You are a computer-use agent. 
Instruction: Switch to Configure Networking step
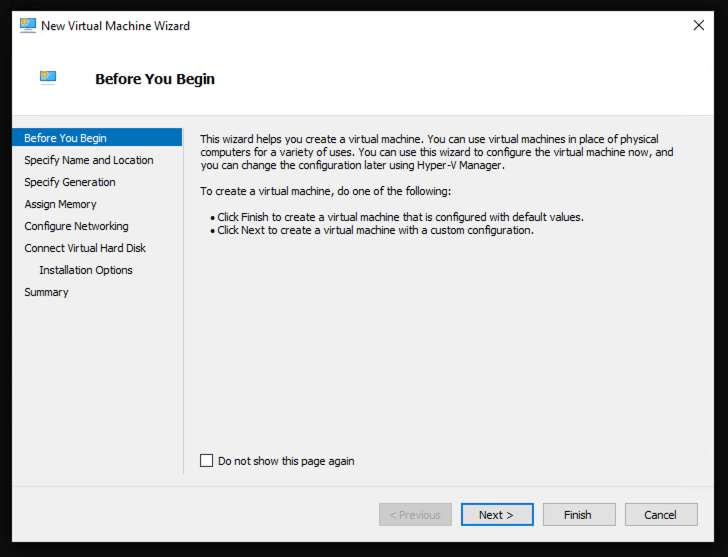coord(76,226)
